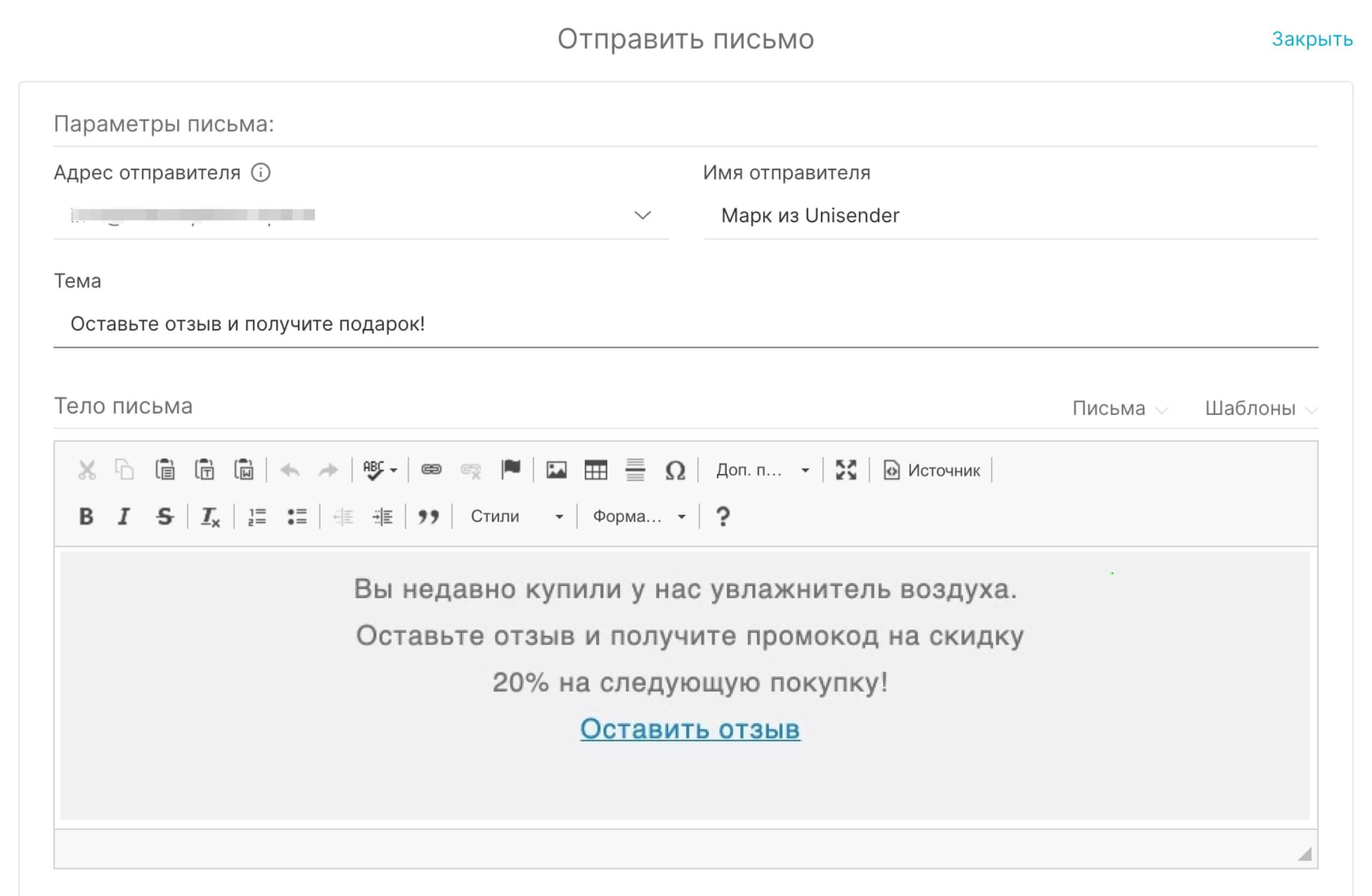Image resolution: width=1372 pixels, height=896 pixels.
Task: Toggle italic formatting
Action: pos(124,516)
